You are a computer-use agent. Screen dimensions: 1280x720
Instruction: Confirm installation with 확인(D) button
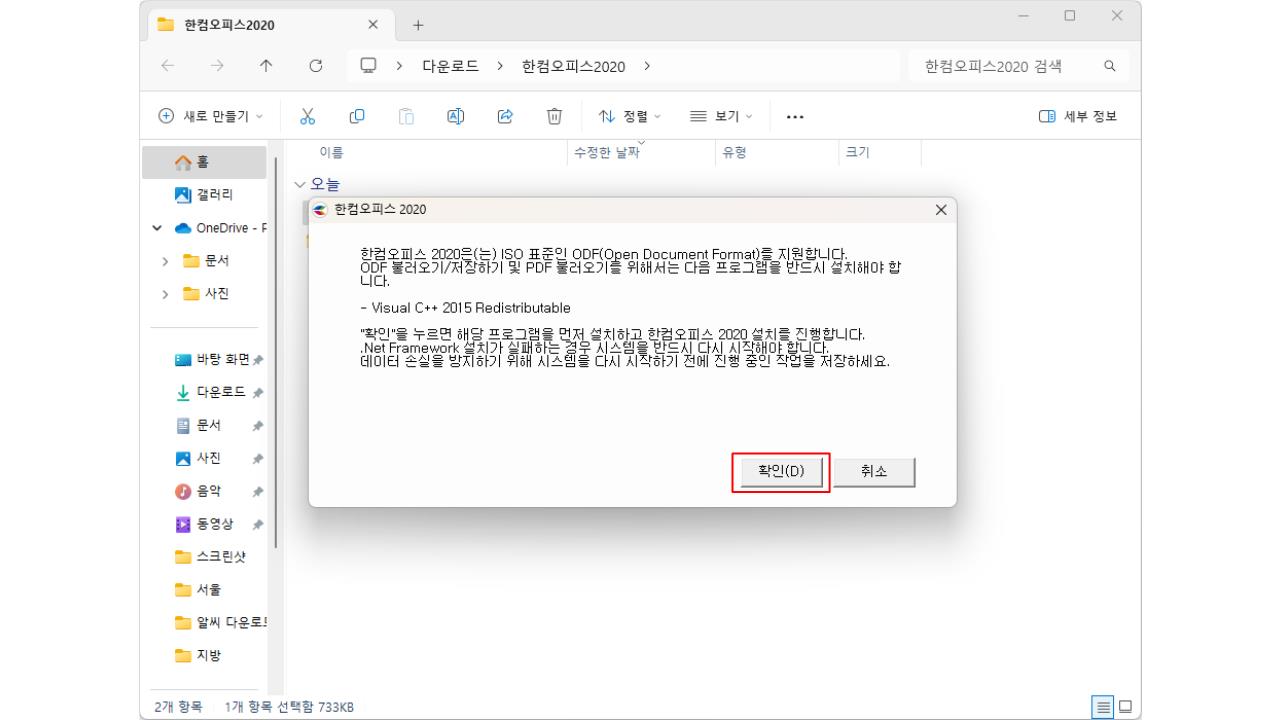point(781,471)
